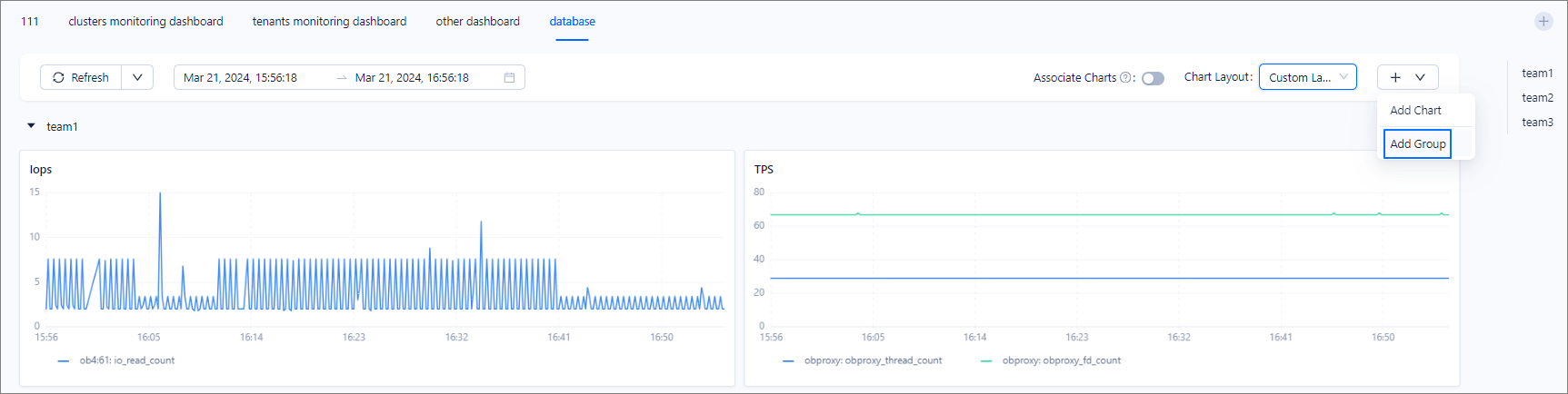Select Add Group from the menu
Viewport: 1568px width, 394px height.
1417,144
